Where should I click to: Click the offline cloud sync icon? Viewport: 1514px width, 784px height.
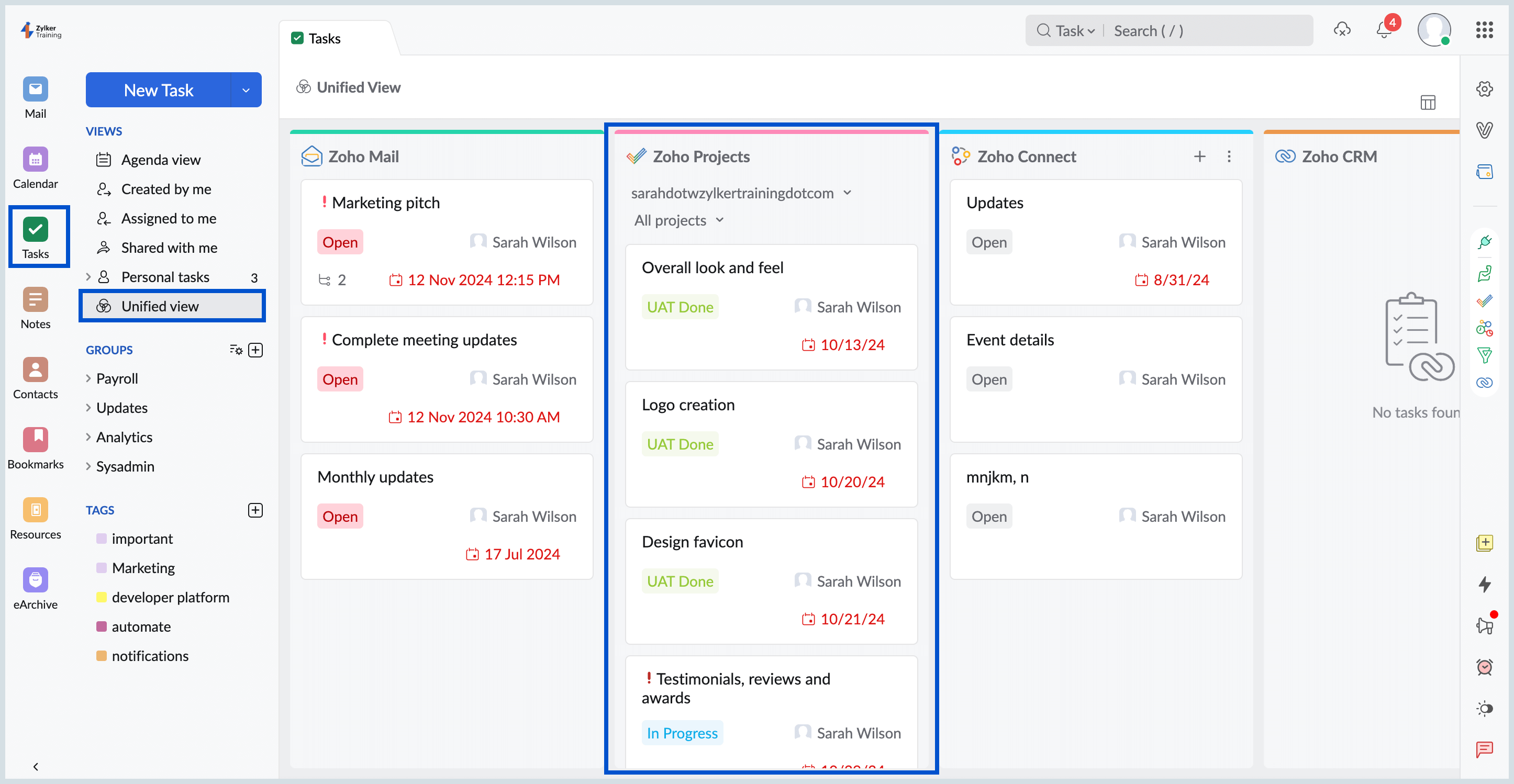pyautogui.click(x=1342, y=30)
